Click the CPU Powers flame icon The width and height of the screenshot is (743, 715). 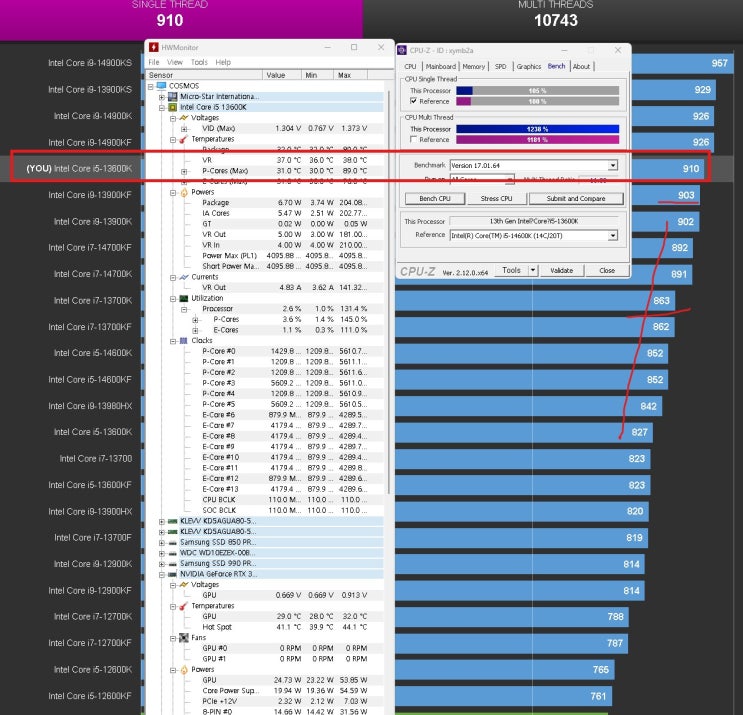(x=184, y=192)
